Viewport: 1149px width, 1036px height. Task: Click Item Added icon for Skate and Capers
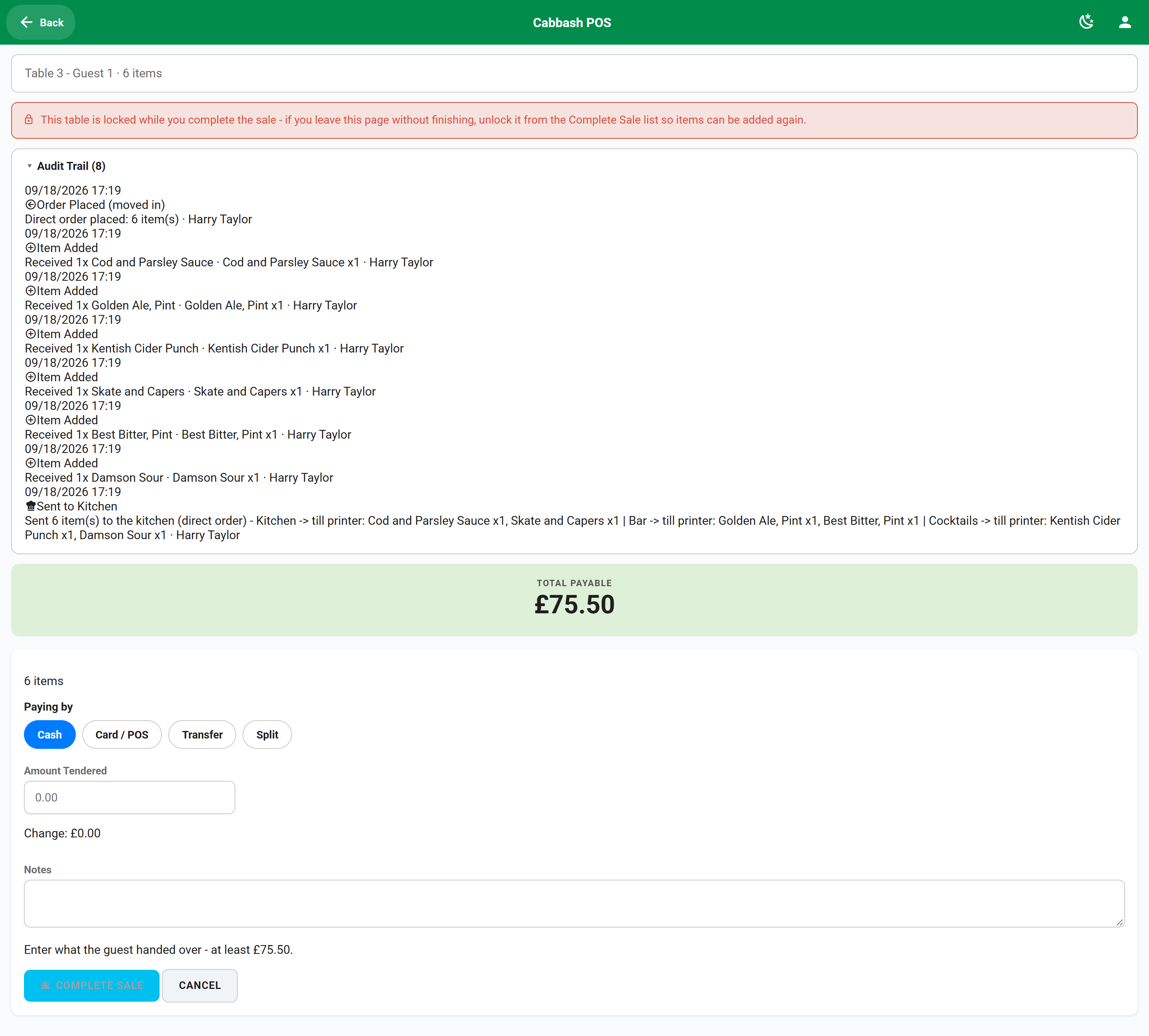31,377
